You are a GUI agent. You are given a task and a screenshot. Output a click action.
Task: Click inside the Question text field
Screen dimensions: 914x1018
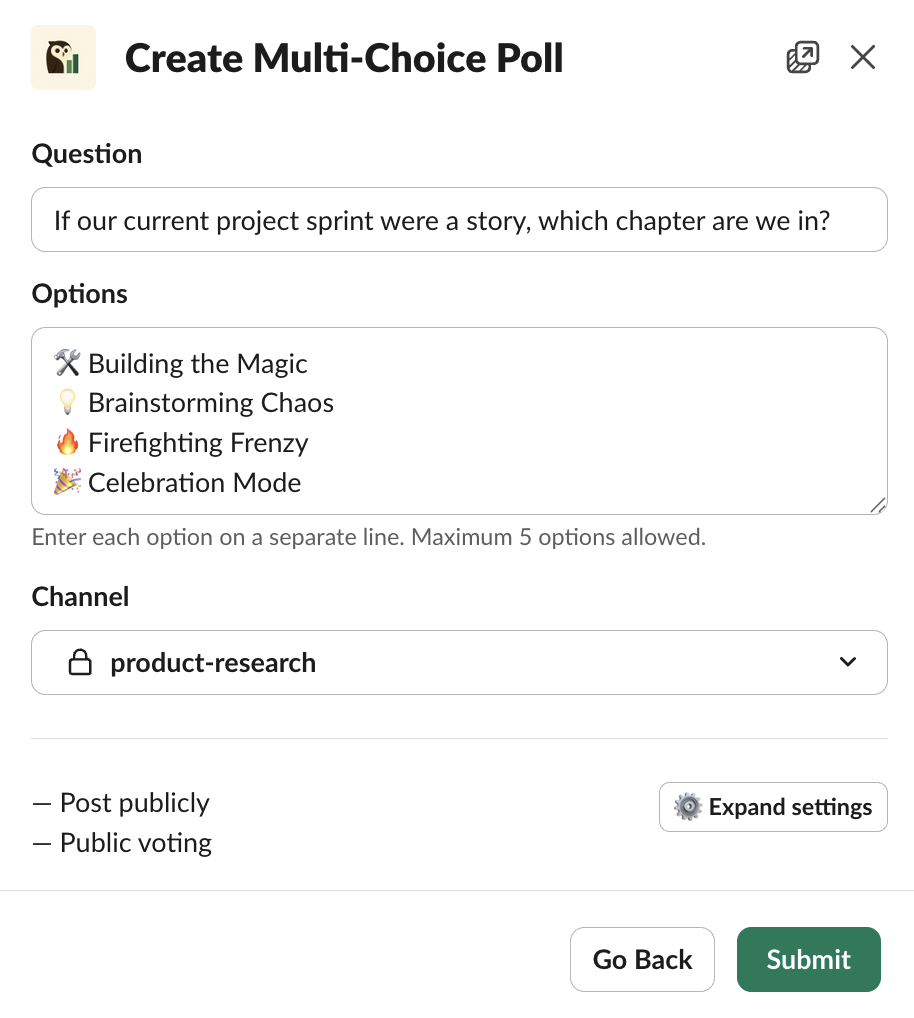click(459, 220)
